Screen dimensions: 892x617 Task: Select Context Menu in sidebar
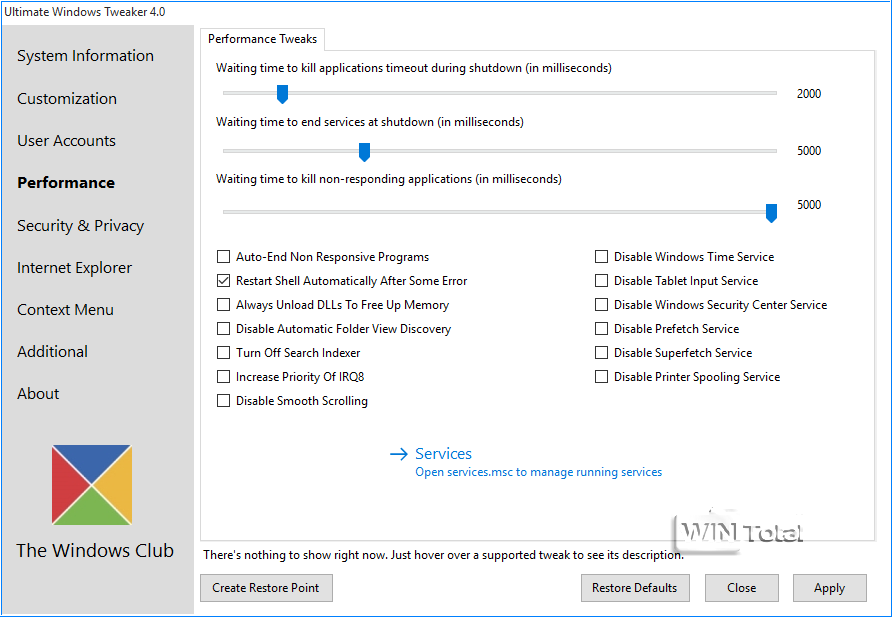pos(65,310)
